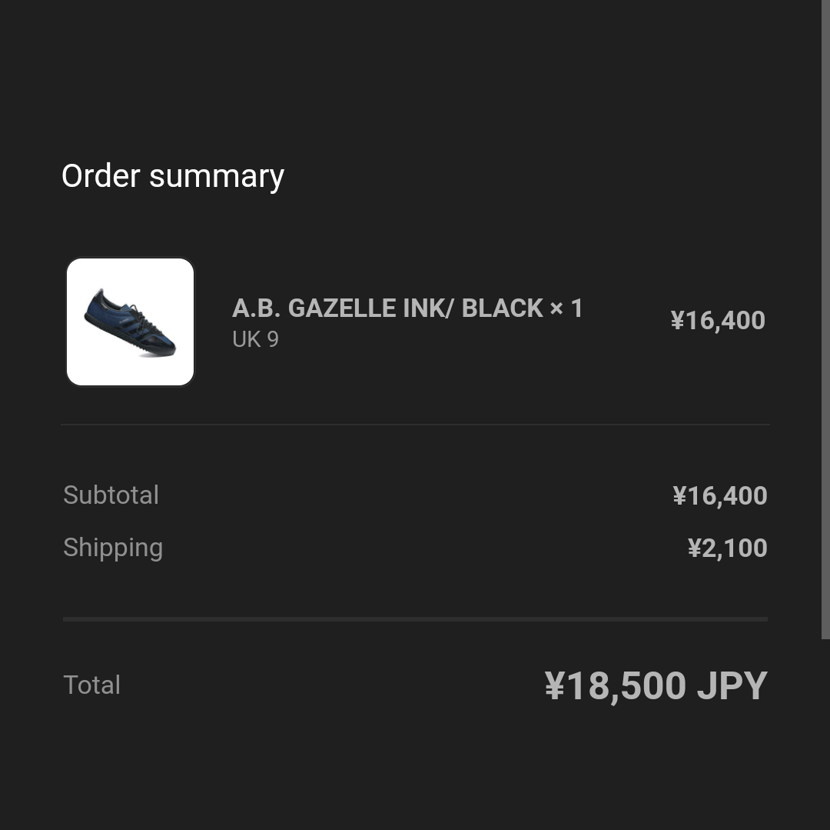Screen dimensions: 830x830
Task: Click the divider line below the product row
Action: 416,425
